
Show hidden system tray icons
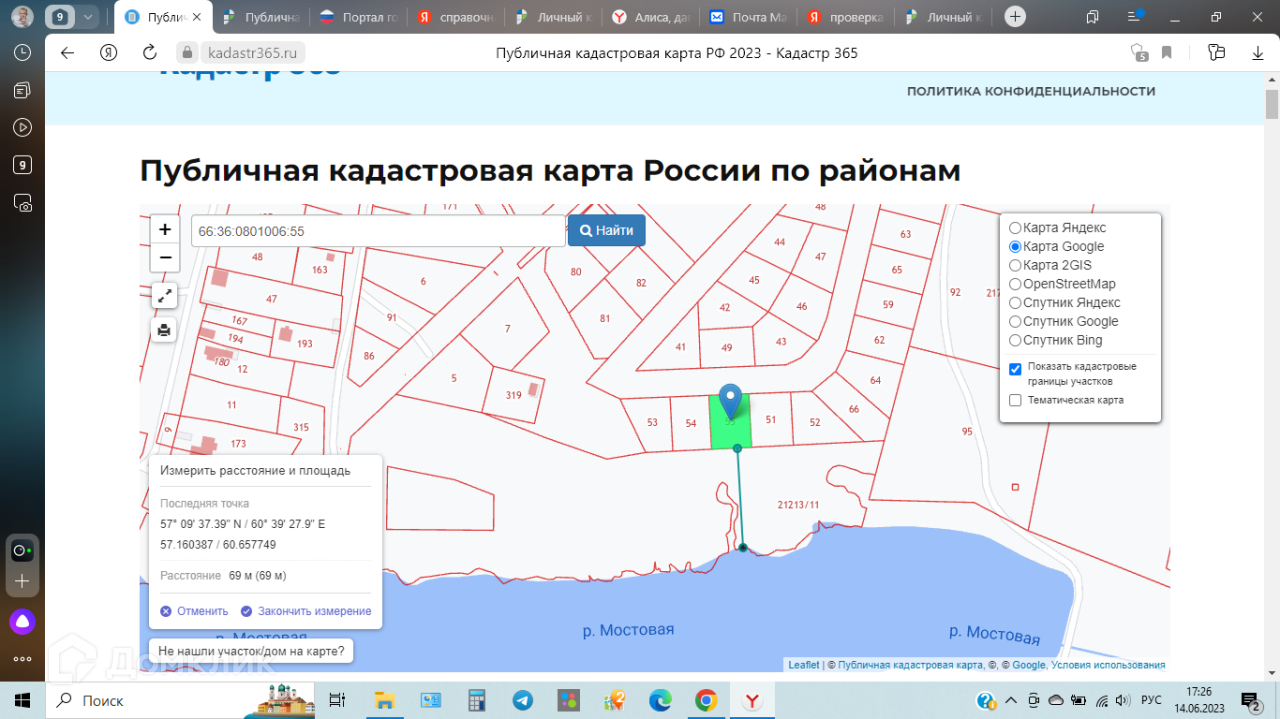pos(1010,700)
